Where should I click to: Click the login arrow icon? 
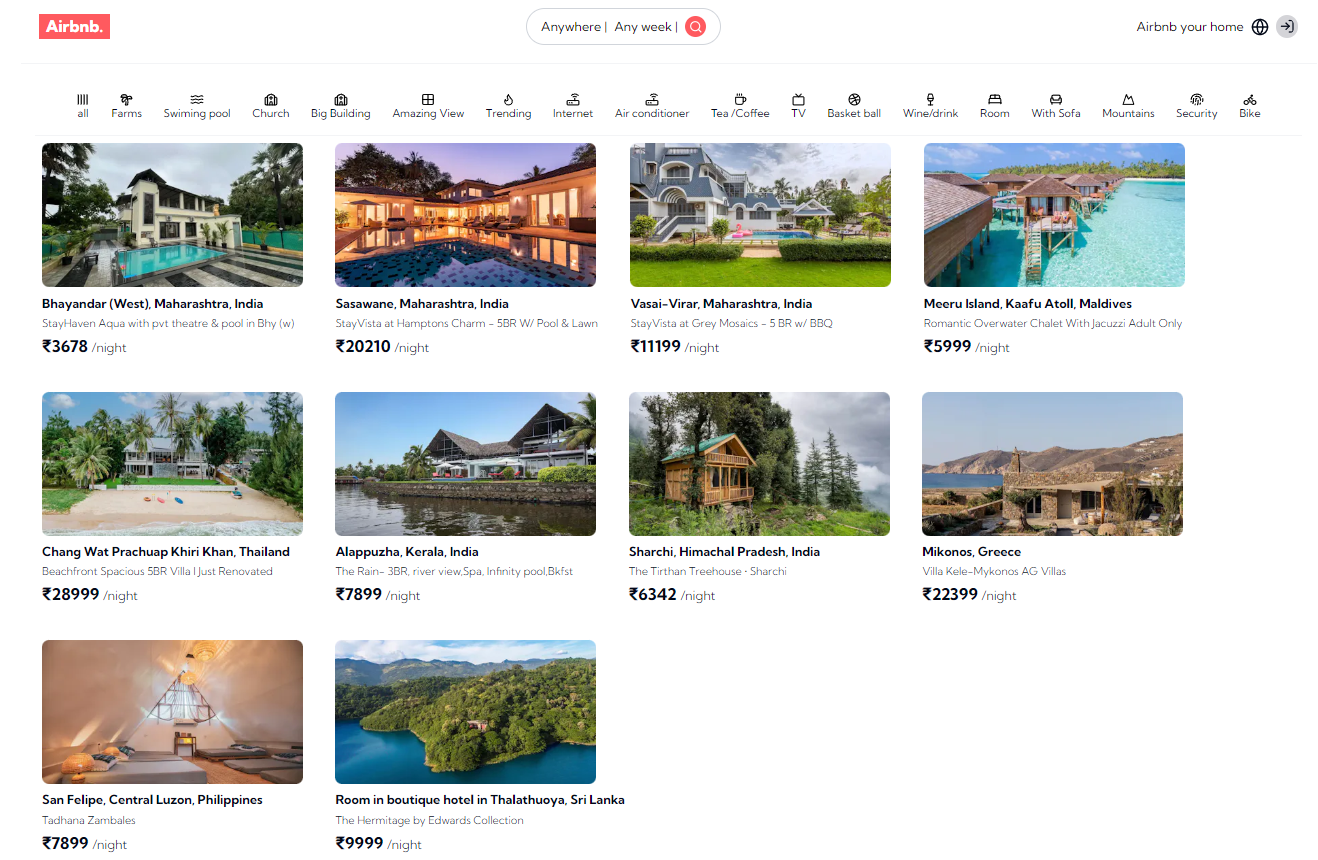click(1287, 27)
